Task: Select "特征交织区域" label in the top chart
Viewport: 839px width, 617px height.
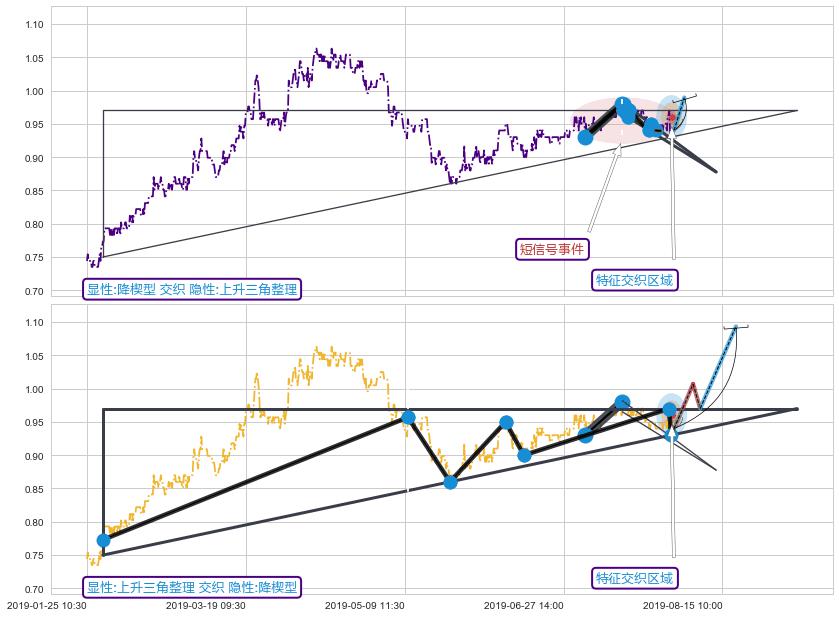Action: pyautogui.click(x=635, y=280)
